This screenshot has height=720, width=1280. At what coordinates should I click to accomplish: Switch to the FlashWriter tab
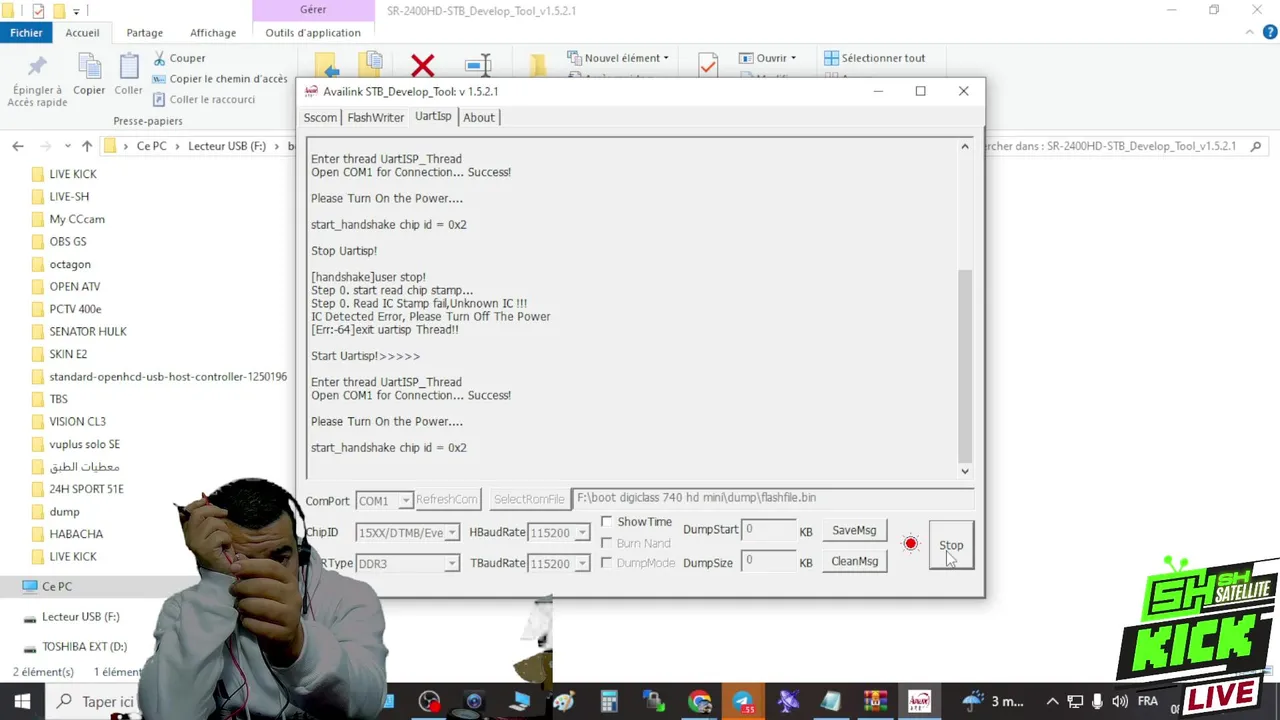[x=375, y=117]
